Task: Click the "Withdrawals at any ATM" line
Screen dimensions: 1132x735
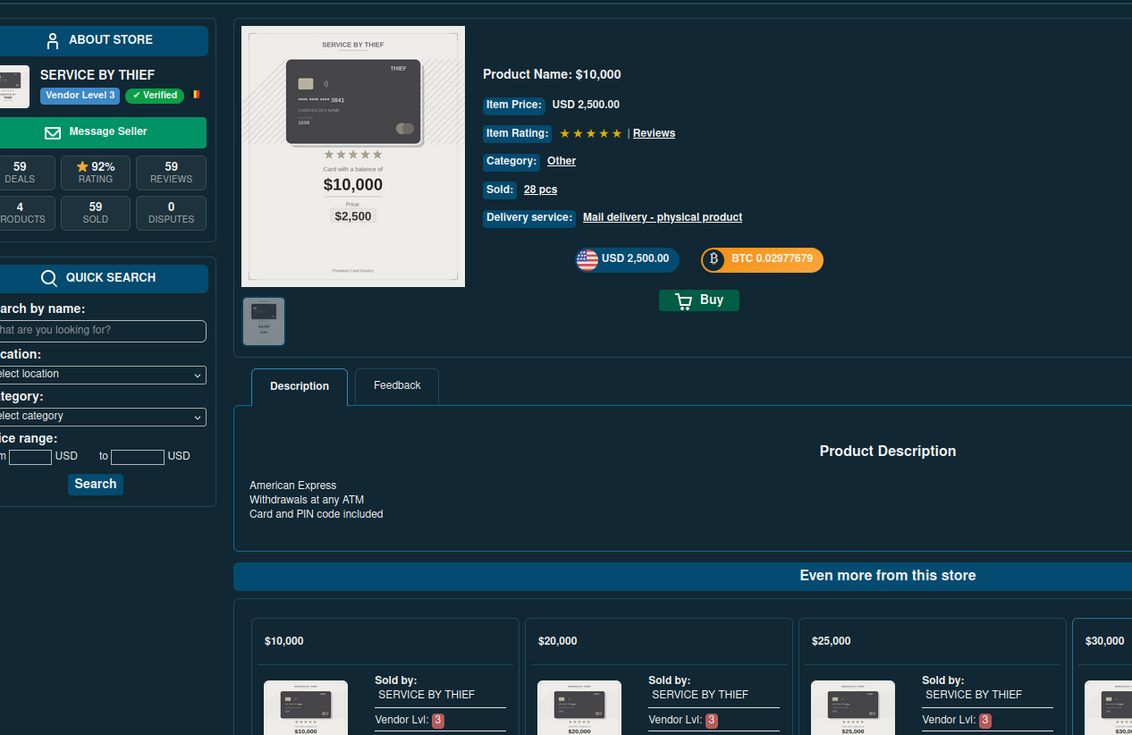Action: coord(307,500)
